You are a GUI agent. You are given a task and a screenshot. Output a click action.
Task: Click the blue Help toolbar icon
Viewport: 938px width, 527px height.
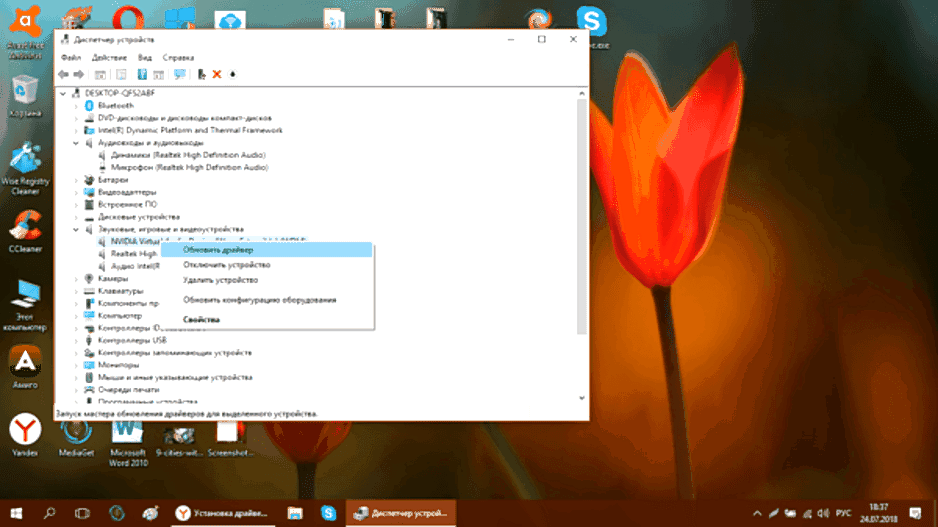pos(142,75)
